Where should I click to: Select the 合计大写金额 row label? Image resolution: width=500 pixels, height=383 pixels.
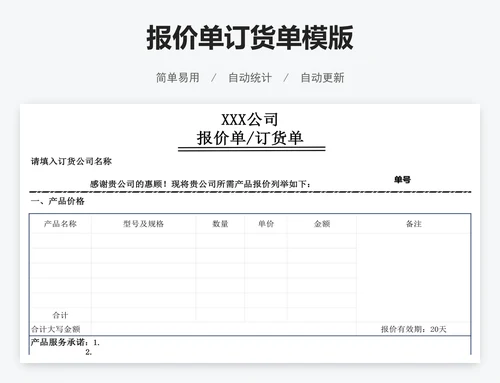point(56,329)
